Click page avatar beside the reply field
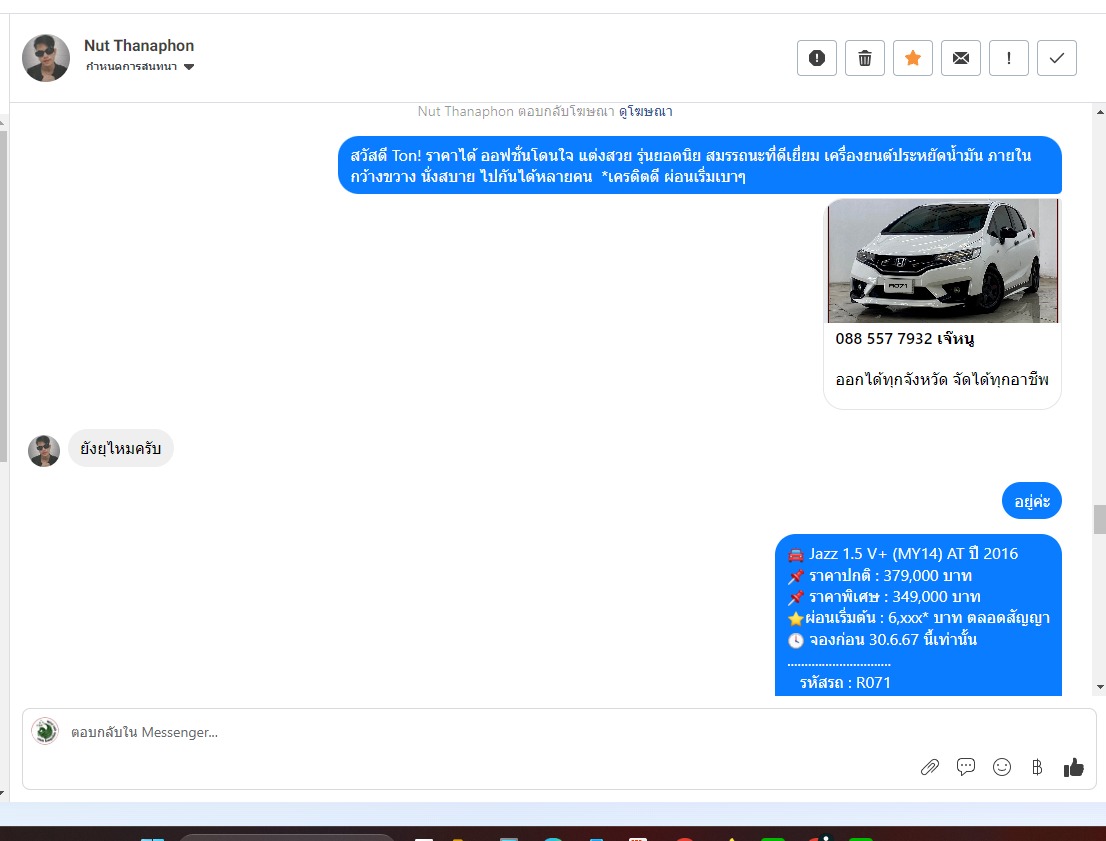 pyautogui.click(x=45, y=732)
